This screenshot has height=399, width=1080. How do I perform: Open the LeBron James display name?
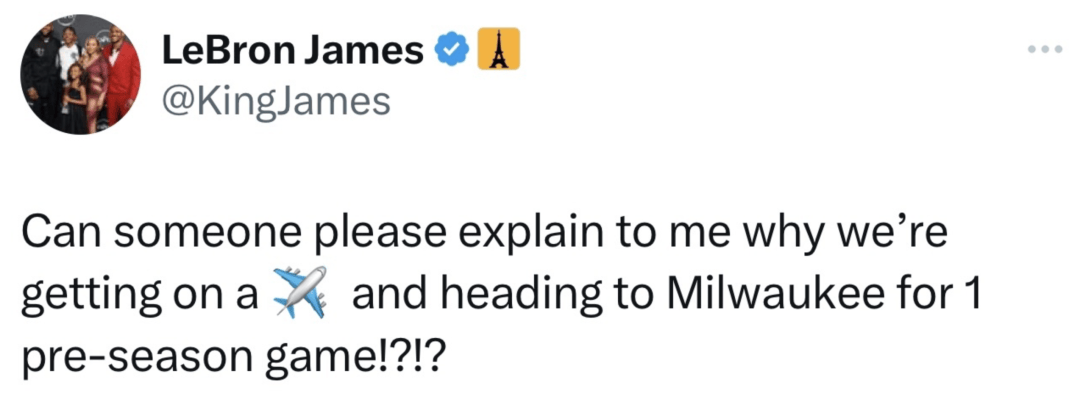click(x=293, y=52)
